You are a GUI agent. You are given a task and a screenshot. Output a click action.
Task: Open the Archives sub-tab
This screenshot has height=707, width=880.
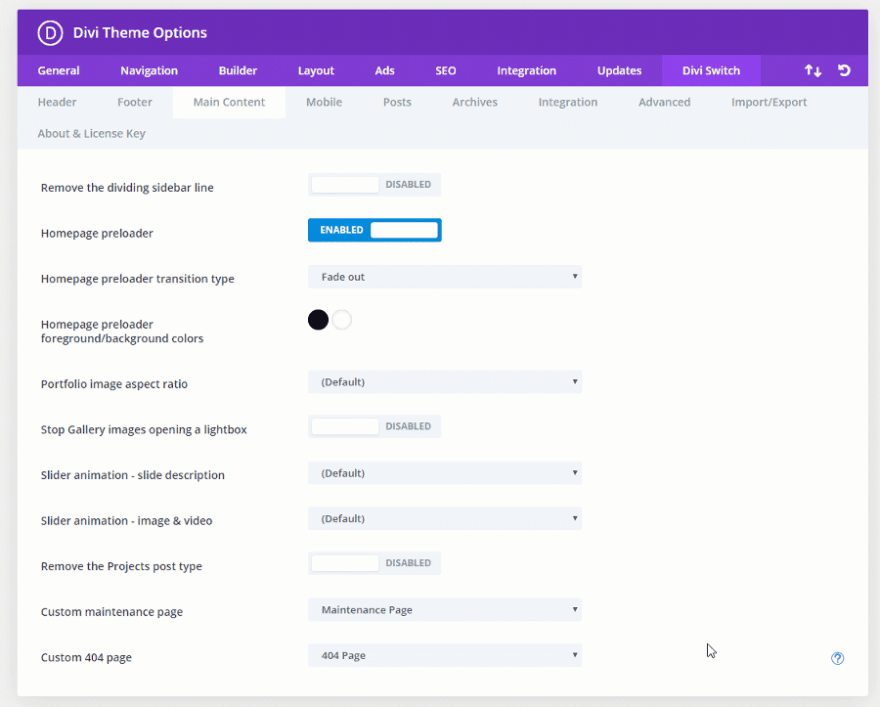(475, 102)
